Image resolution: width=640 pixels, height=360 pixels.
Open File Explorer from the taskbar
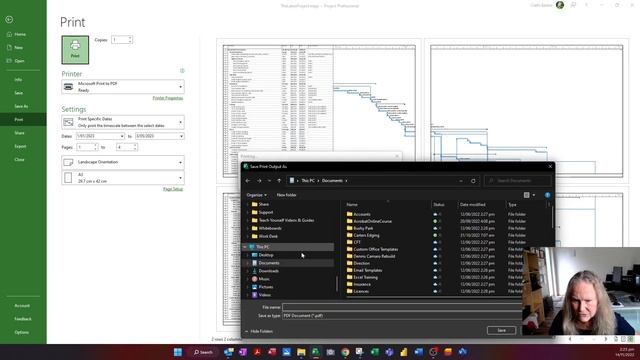point(301,352)
